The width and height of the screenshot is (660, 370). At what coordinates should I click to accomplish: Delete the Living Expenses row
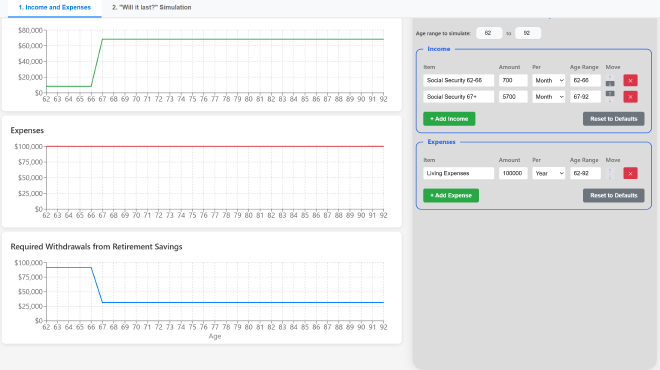(x=630, y=173)
